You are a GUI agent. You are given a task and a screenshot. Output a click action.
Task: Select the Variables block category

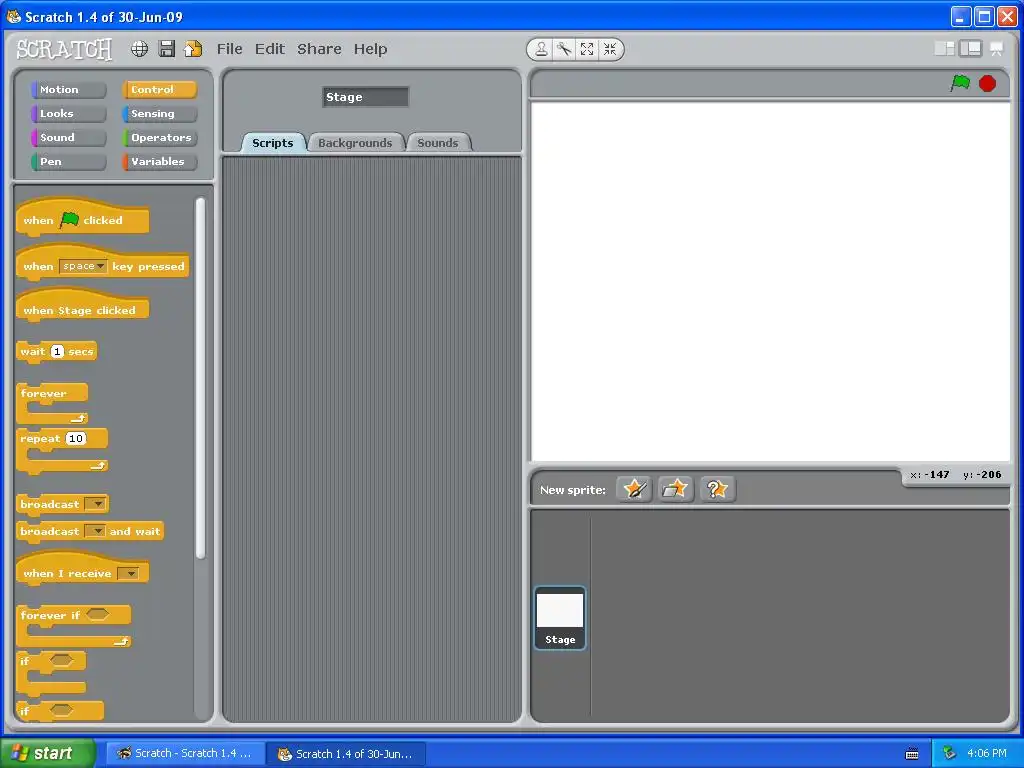[159, 161]
